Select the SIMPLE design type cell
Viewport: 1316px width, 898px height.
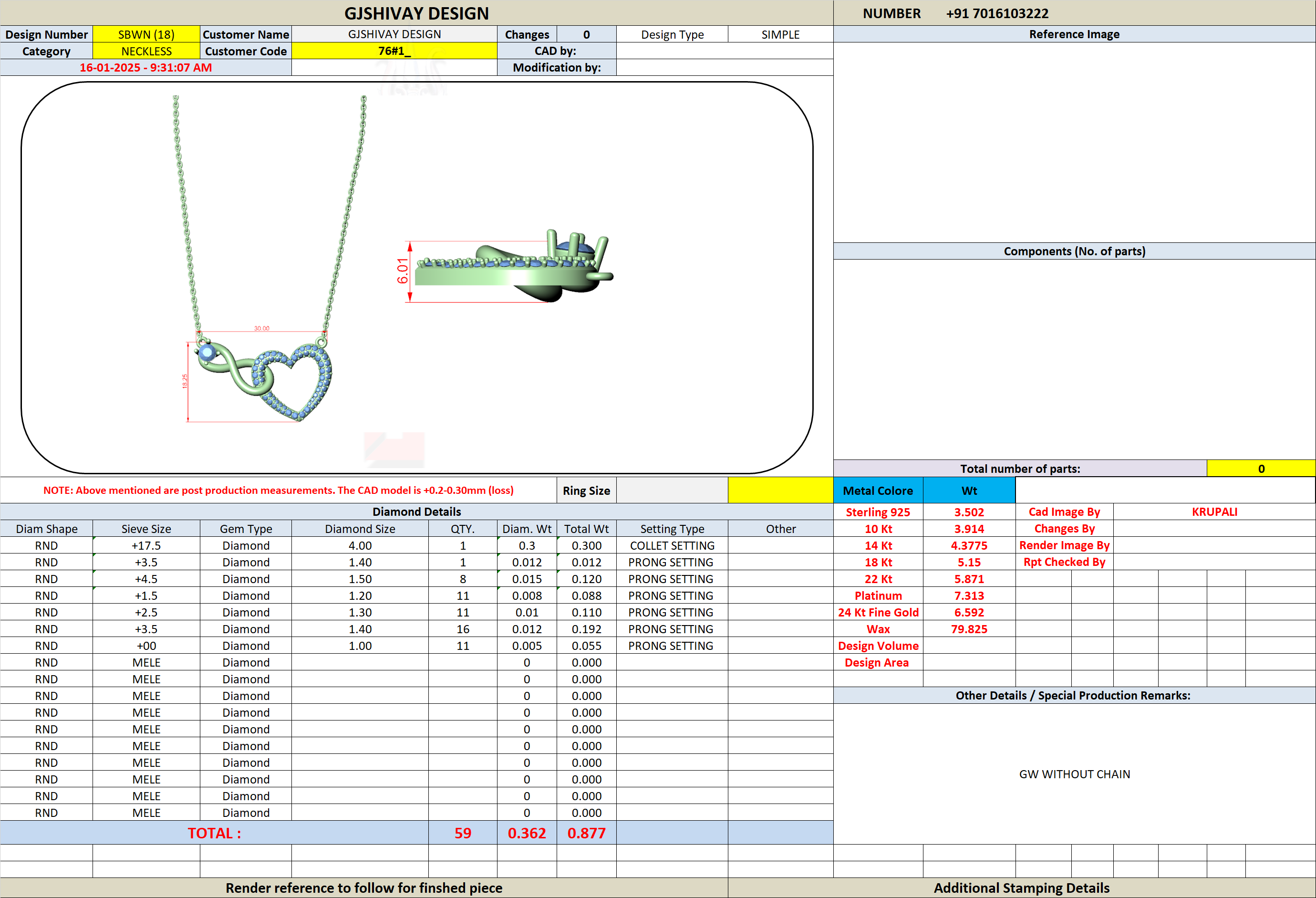(780, 34)
